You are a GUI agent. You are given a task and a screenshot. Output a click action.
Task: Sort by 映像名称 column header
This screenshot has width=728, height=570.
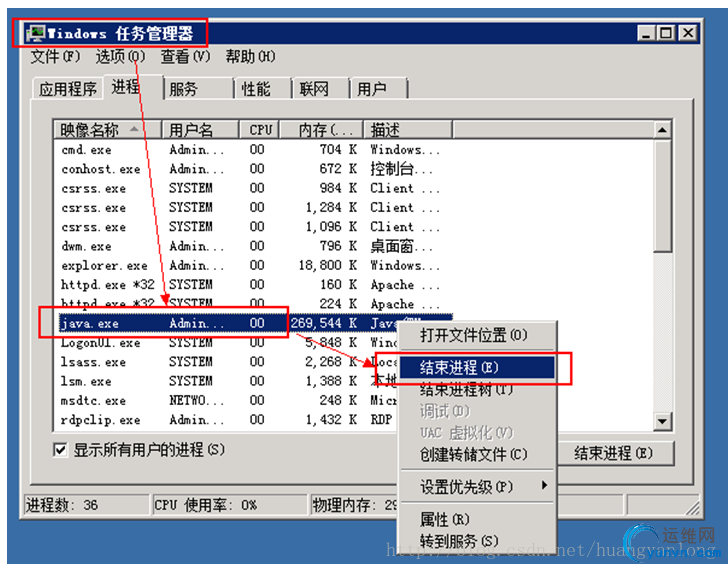(x=108, y=130)
